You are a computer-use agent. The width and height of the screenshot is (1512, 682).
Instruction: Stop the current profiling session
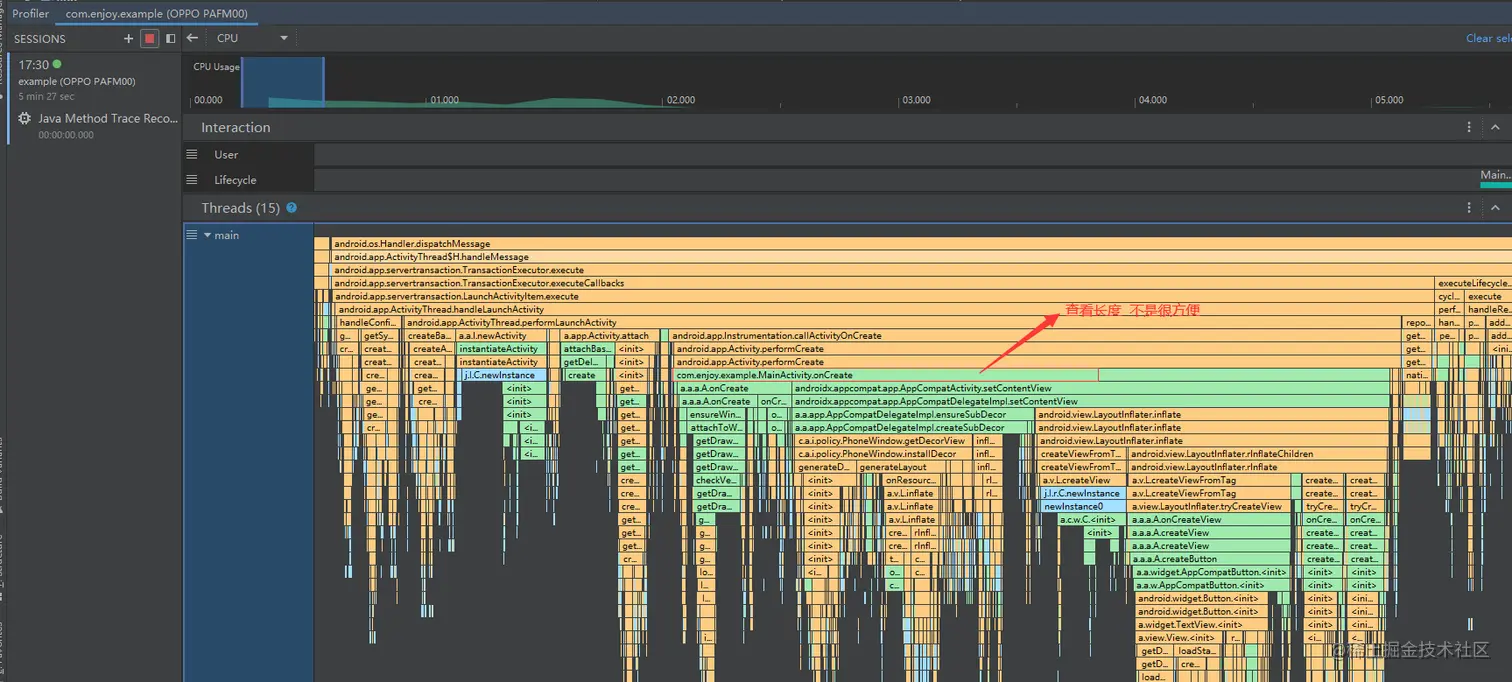[x=150, y=39]
